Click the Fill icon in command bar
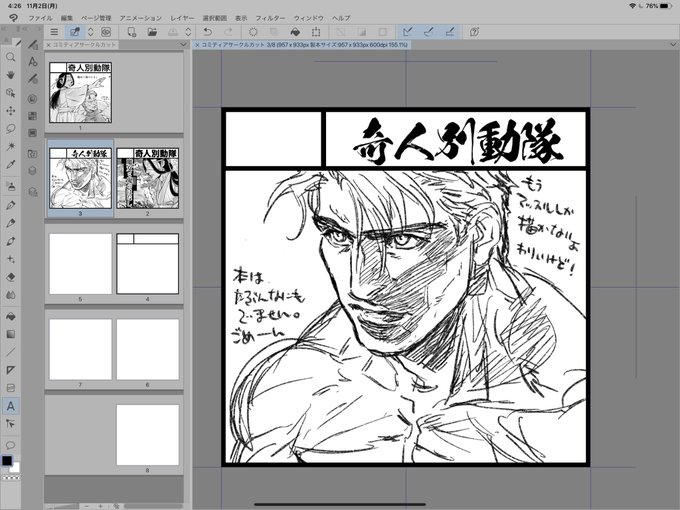 pyautogui.click(x=295, y=32)
